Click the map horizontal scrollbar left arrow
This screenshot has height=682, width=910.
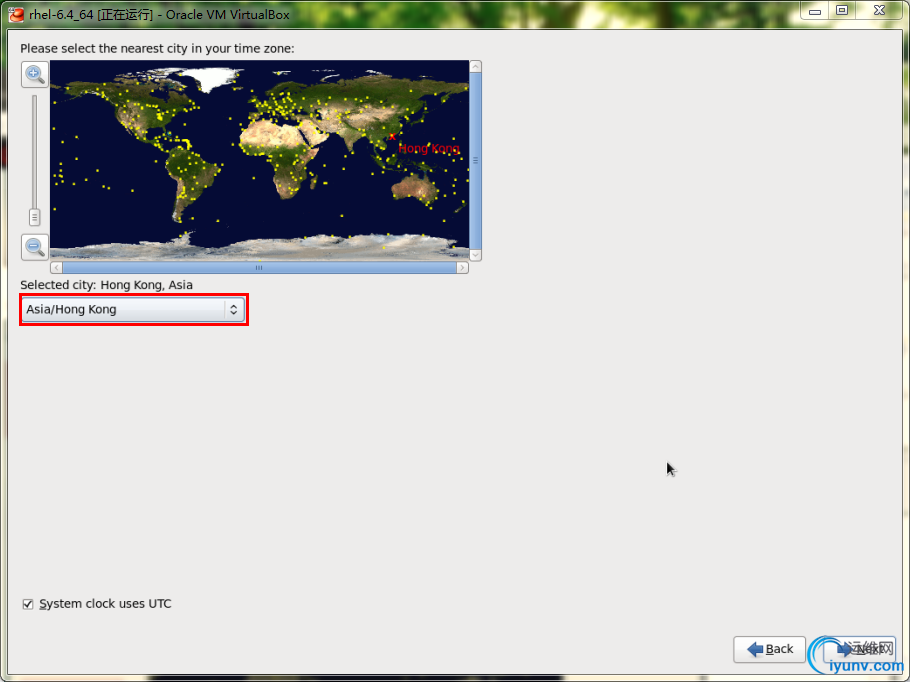(x=56, y=268)
